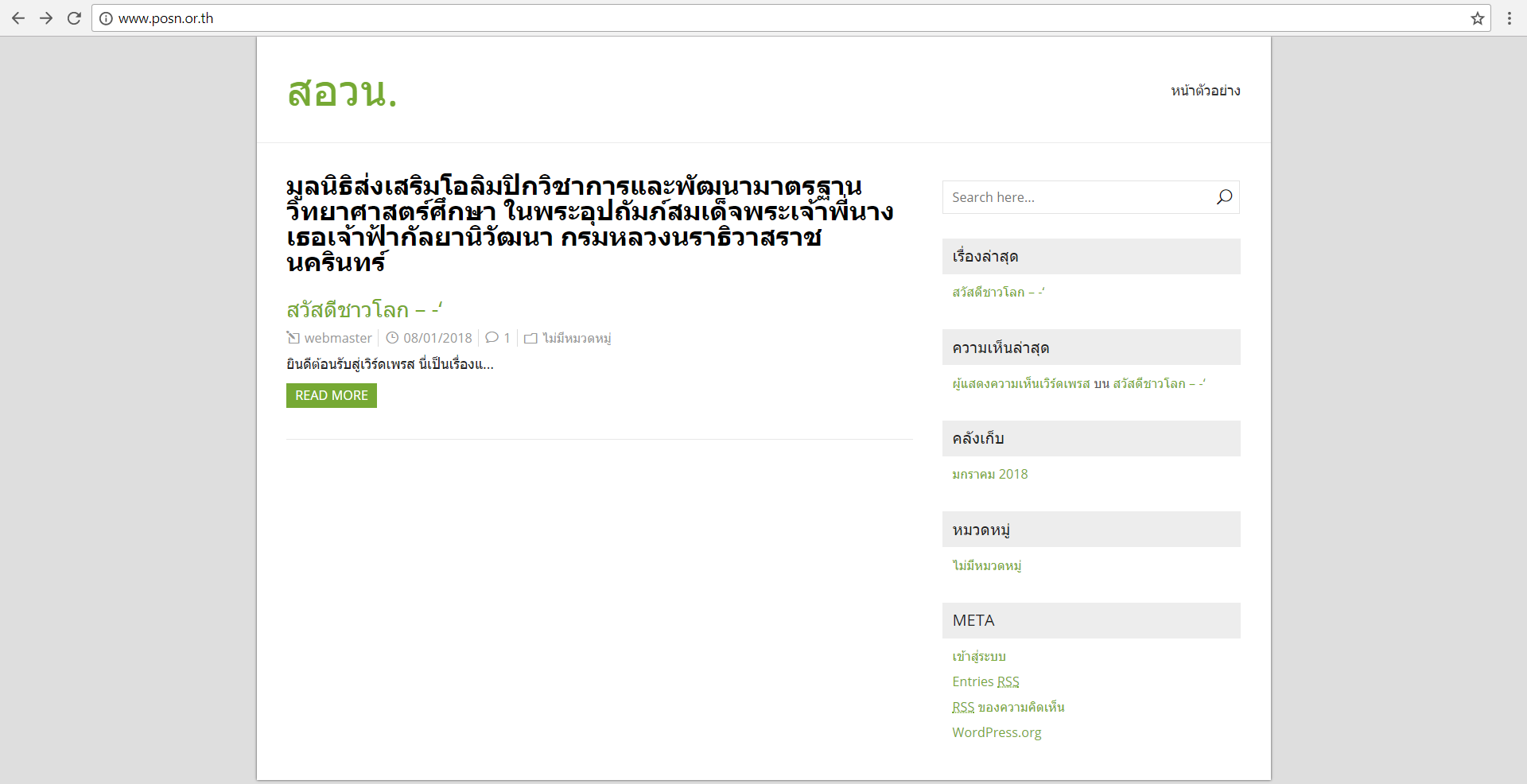Image resolution: width=1527 pixels, height=784 pixels.
Task: Click the clock icon beside 08/01/2018
Action: click(x=392, y=338)
